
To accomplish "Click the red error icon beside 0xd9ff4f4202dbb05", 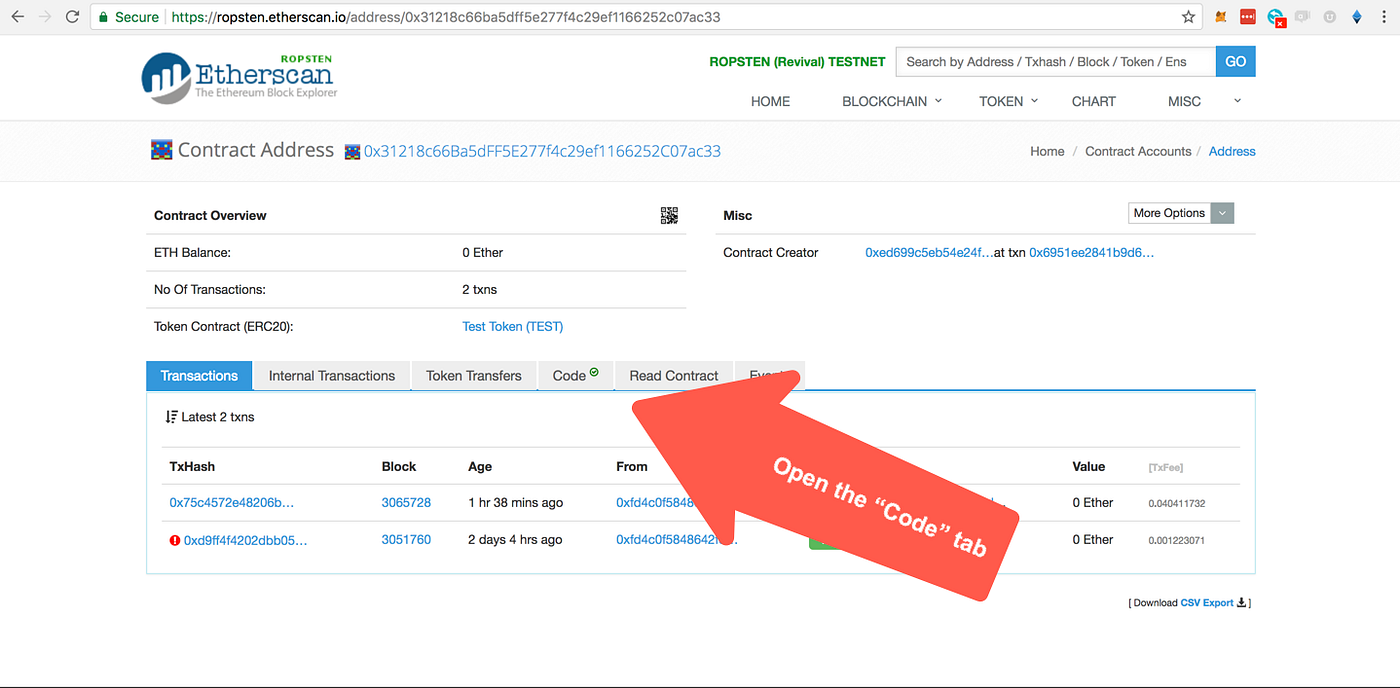I will click(175, 540).
